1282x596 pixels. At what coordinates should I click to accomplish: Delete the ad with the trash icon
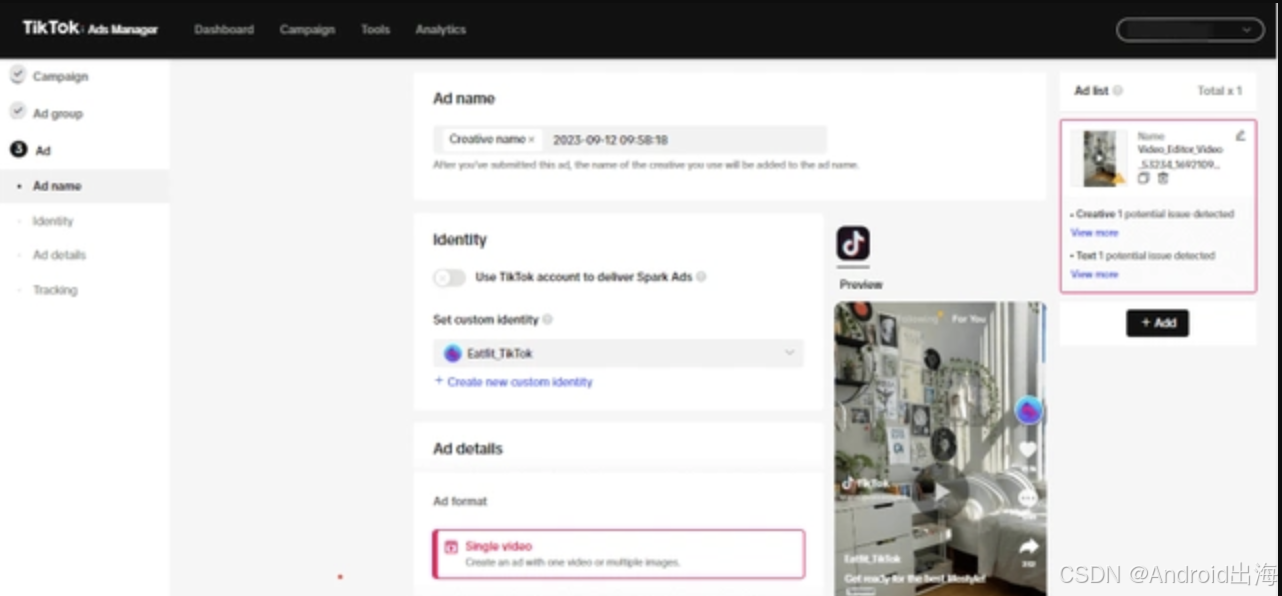(1162, 178)
